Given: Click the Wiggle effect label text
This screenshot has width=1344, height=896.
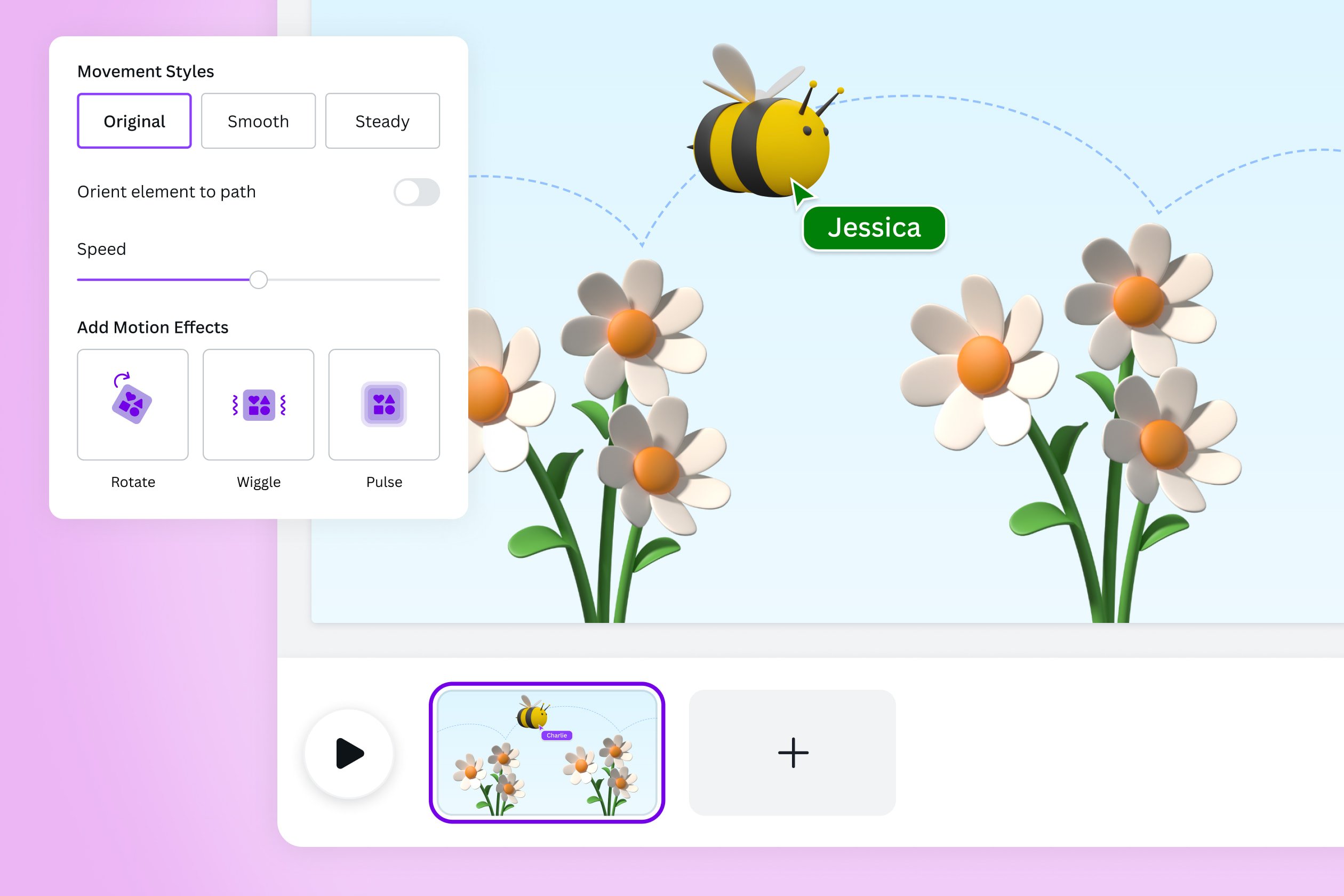Looking at the screenshot, I should (x=258, y=482).
